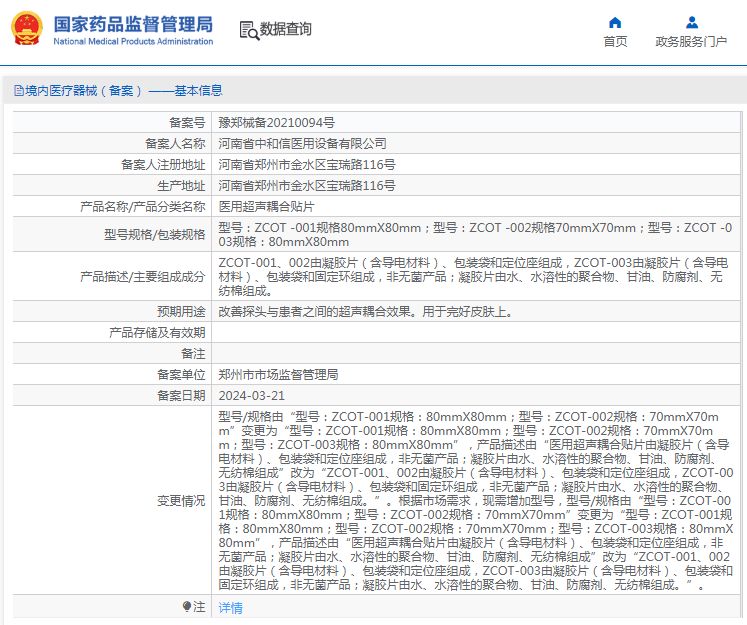Image resolution: width=747 pixels, height=625 pixels.
Task: Click the 型号规格/包装规格 value text
Action: (x=475, y=234)
